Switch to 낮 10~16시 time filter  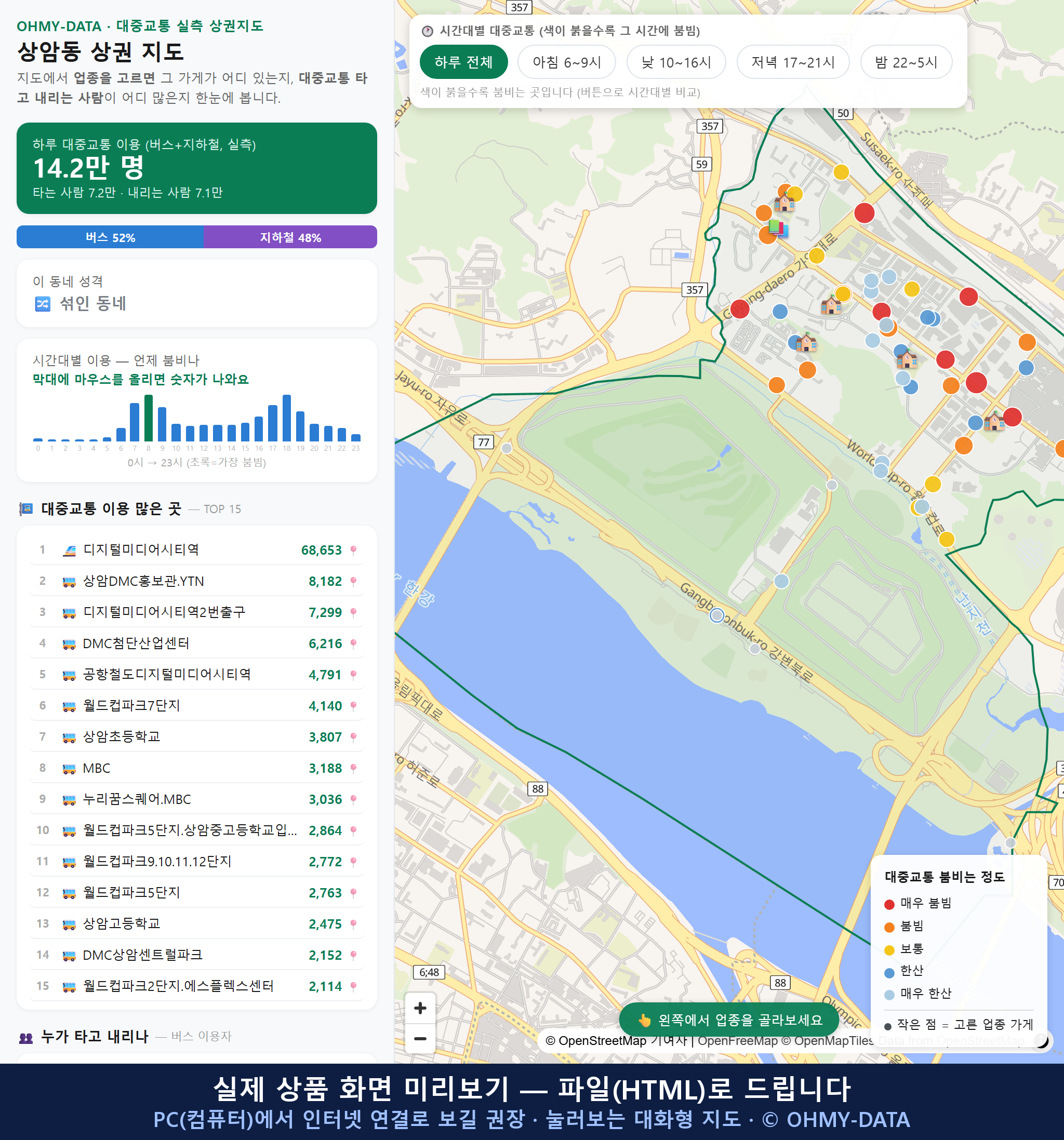[676, 62]
